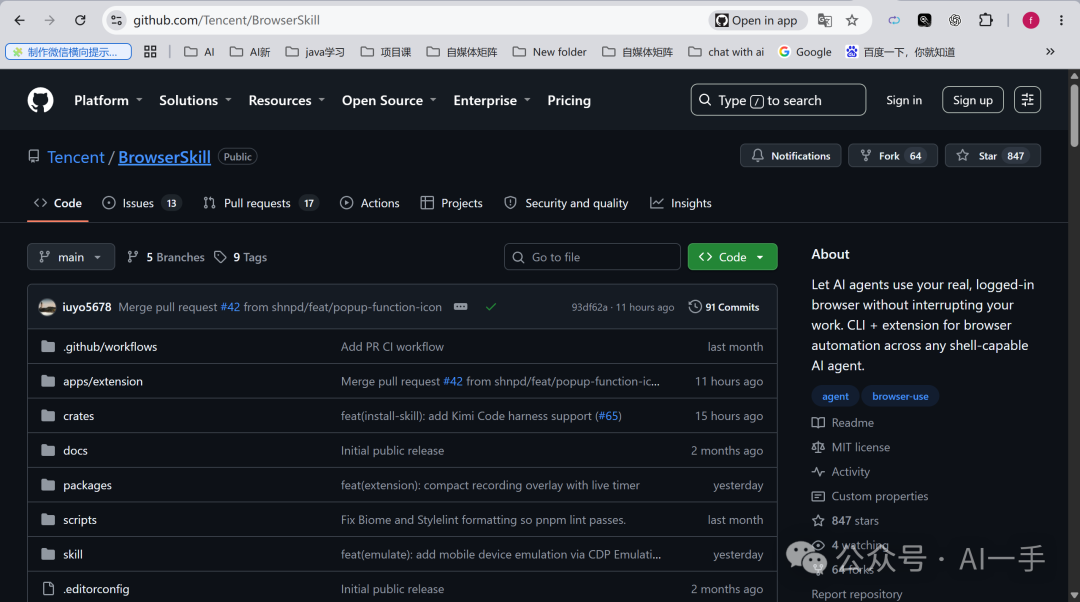Open the green Code dropdown button

732,257
